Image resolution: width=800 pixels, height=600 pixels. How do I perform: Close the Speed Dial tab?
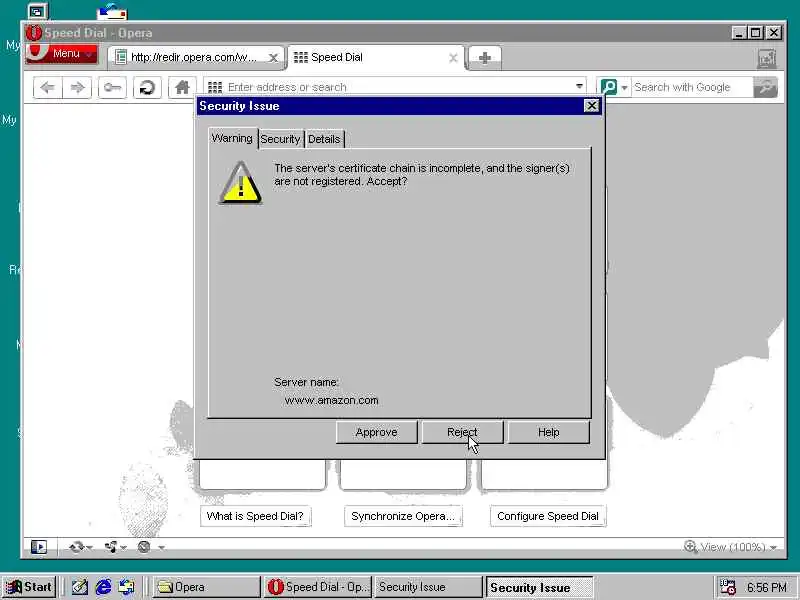(x=453, y=58)
